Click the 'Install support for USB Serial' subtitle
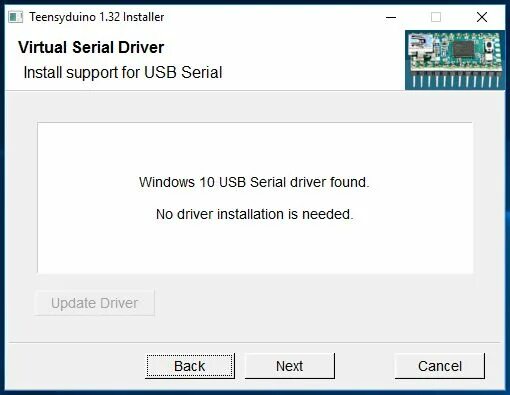This screenshot has height=395, width=510. point(123,72)
